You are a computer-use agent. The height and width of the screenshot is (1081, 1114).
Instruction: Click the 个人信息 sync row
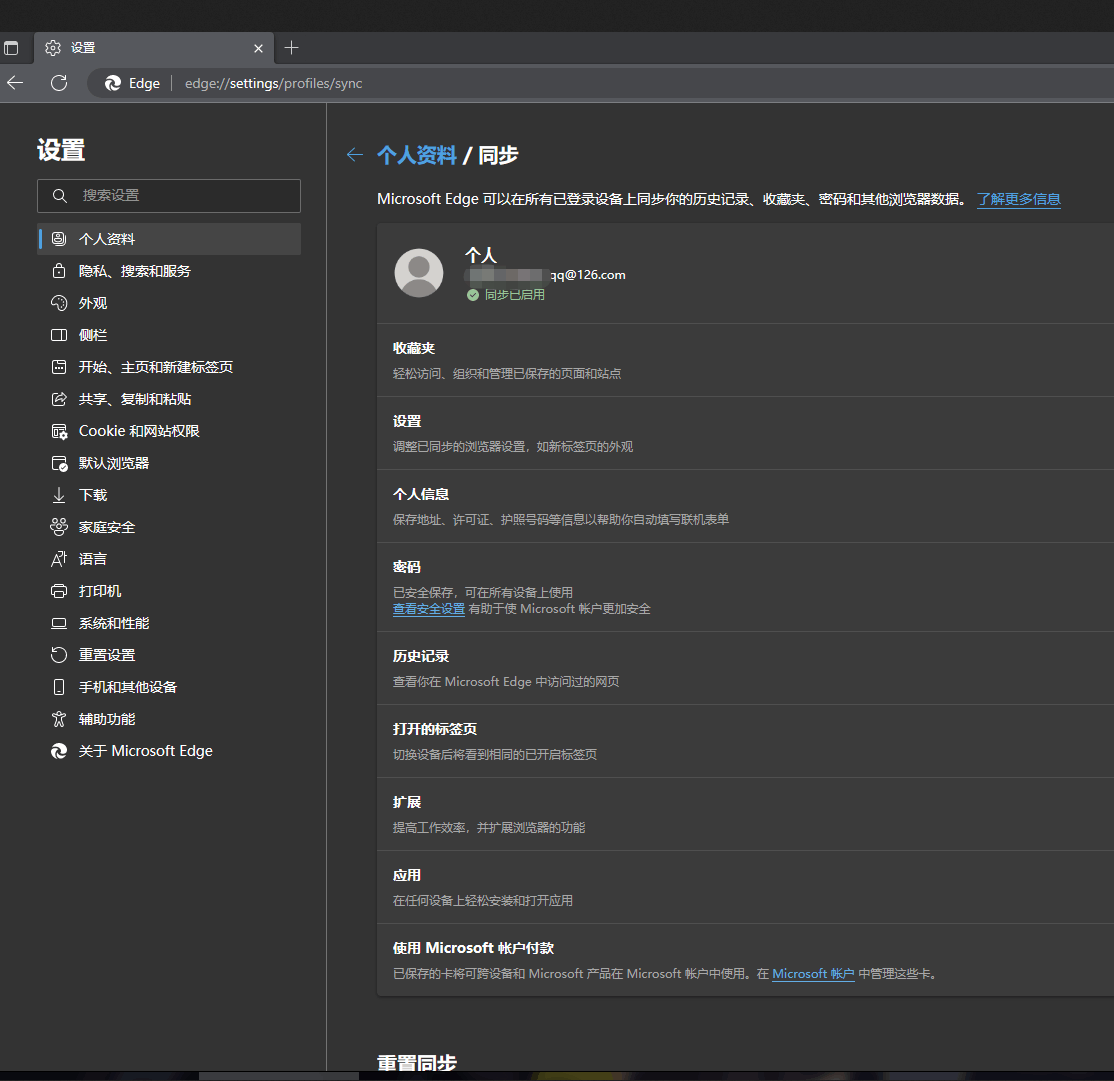[745, 506]
